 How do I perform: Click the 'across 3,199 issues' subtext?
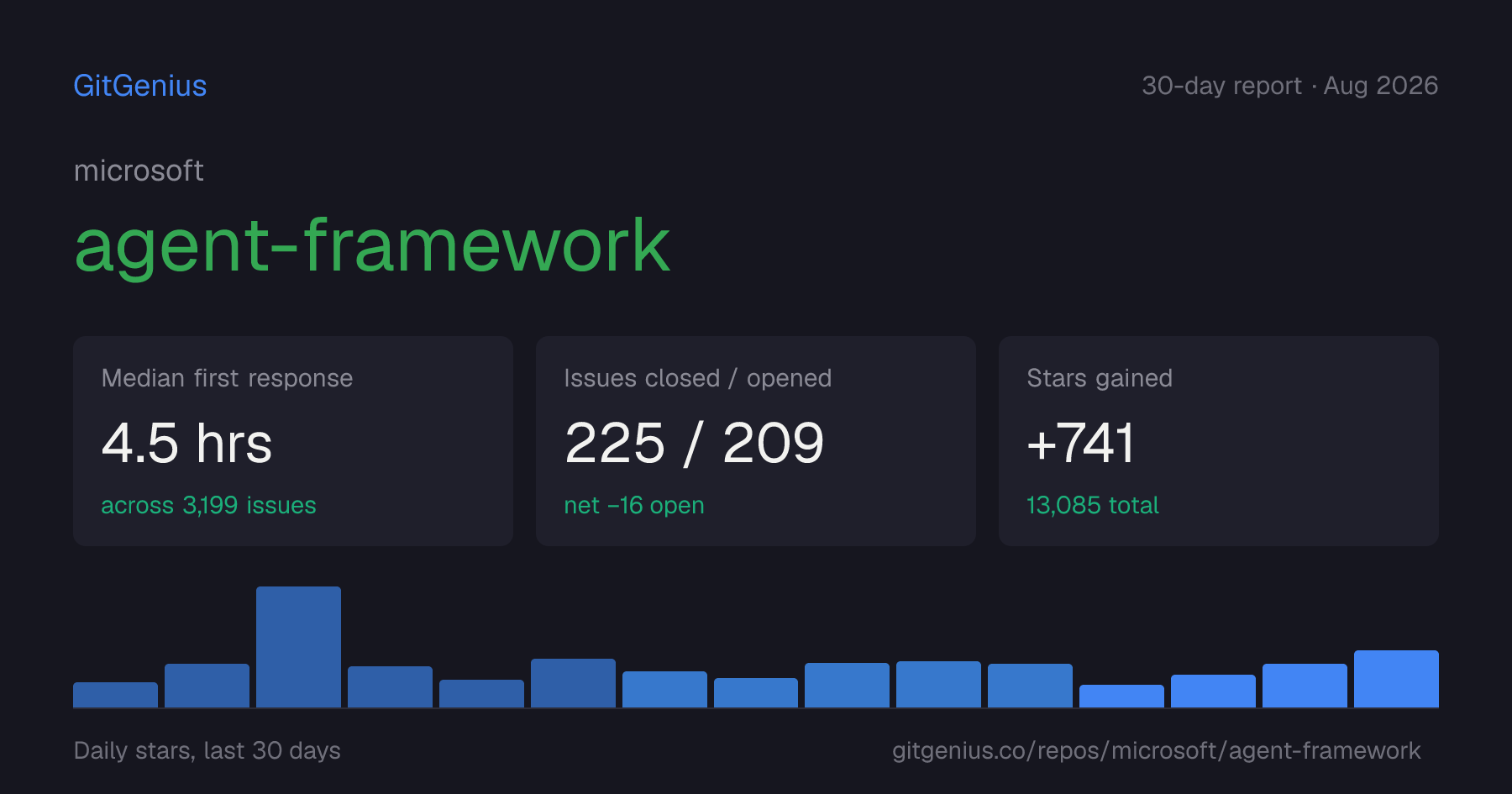(208, 505)
